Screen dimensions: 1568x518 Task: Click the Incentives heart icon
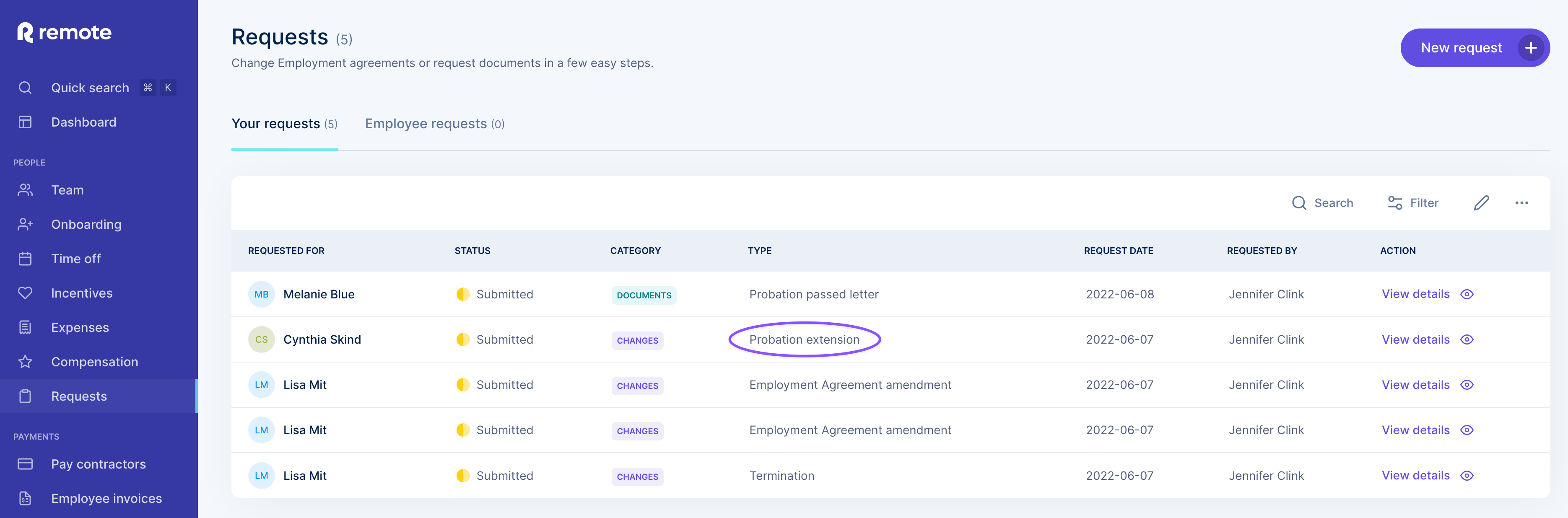coord(25,293)
